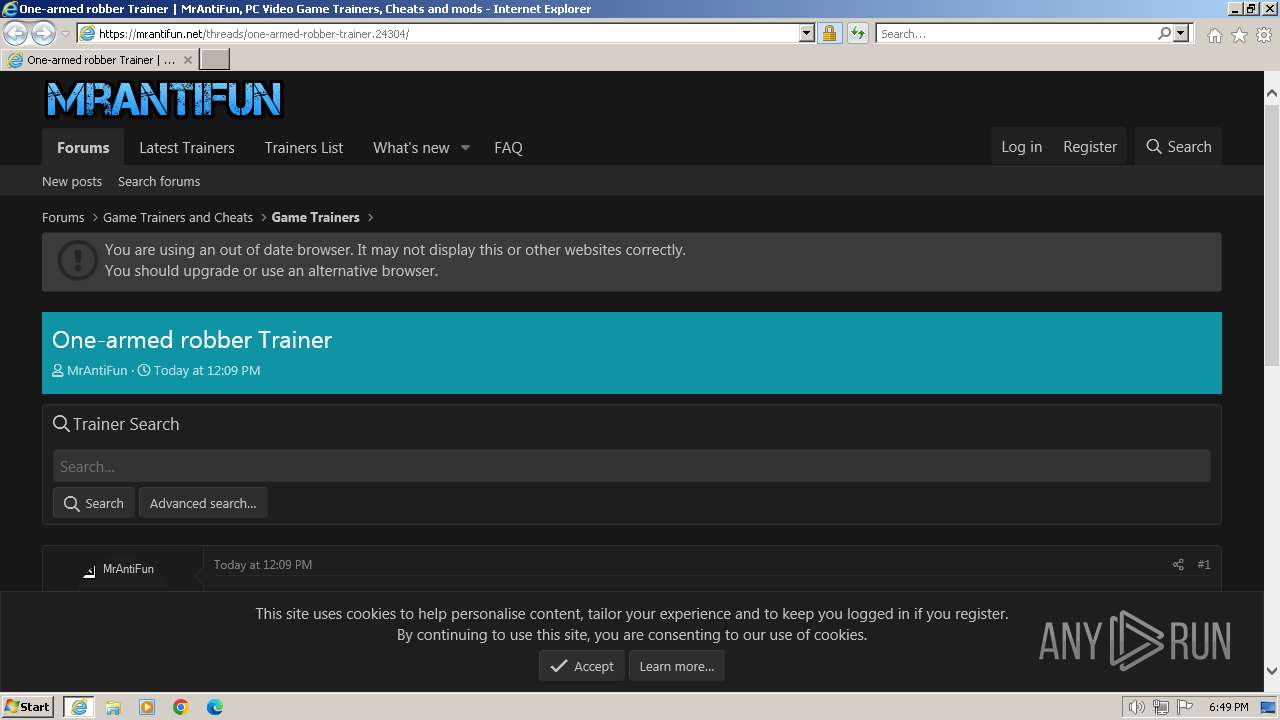Click the 6:49 PM system clock

[1228, 707]
